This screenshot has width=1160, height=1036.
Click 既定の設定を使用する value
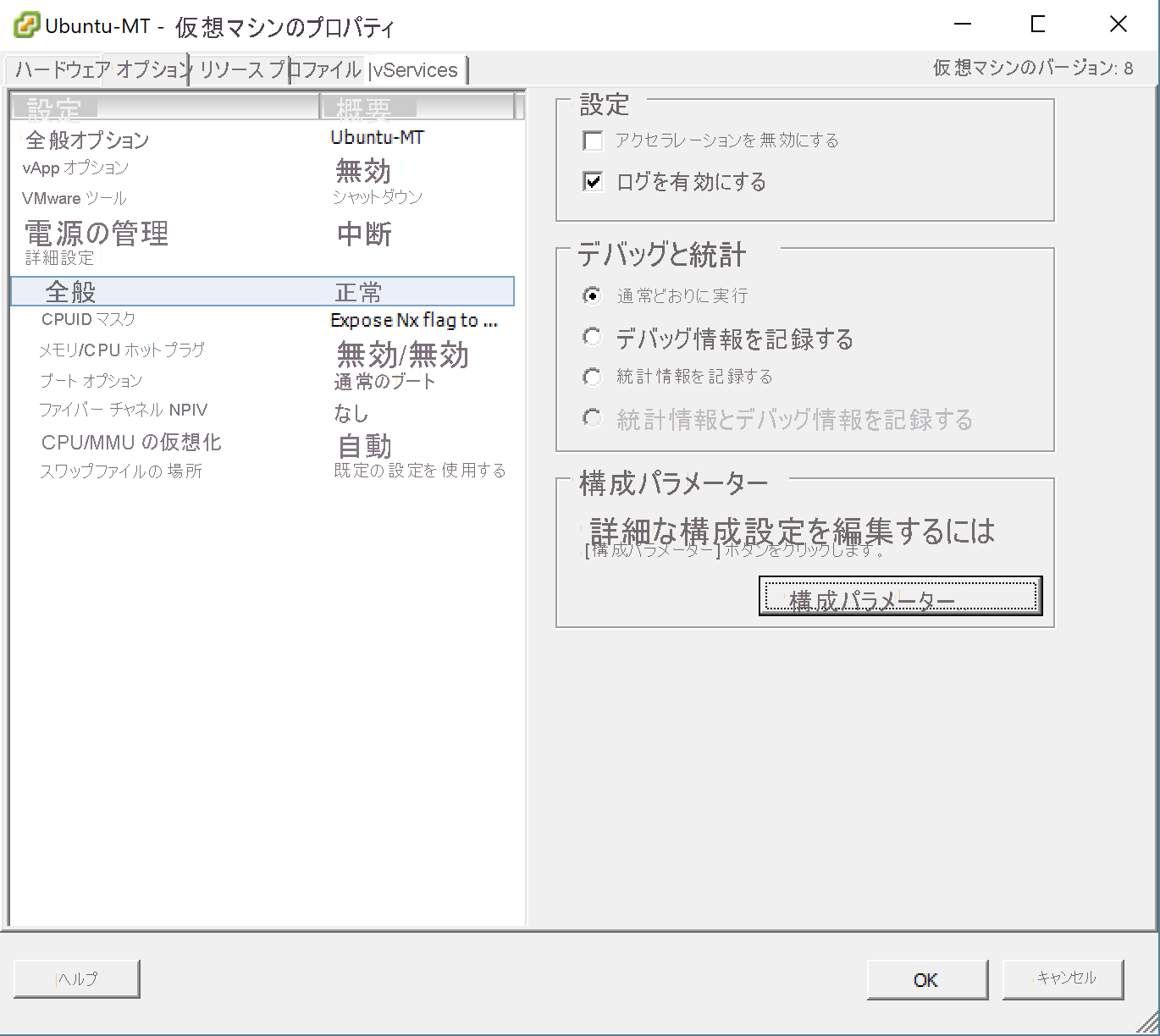[420, 471]
